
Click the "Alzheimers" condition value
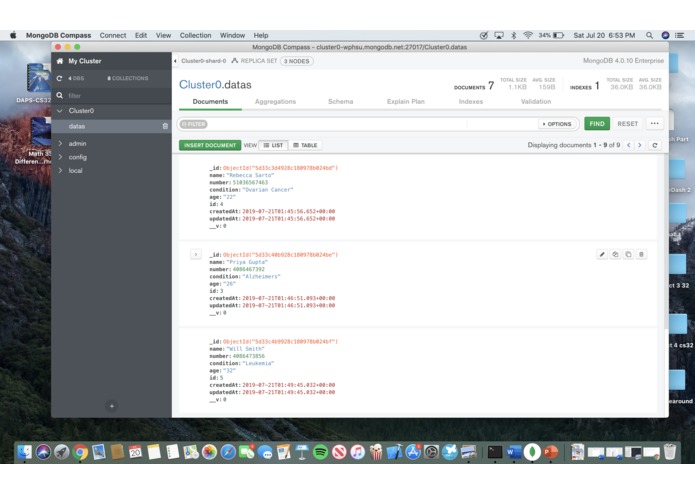click(262, 276)
